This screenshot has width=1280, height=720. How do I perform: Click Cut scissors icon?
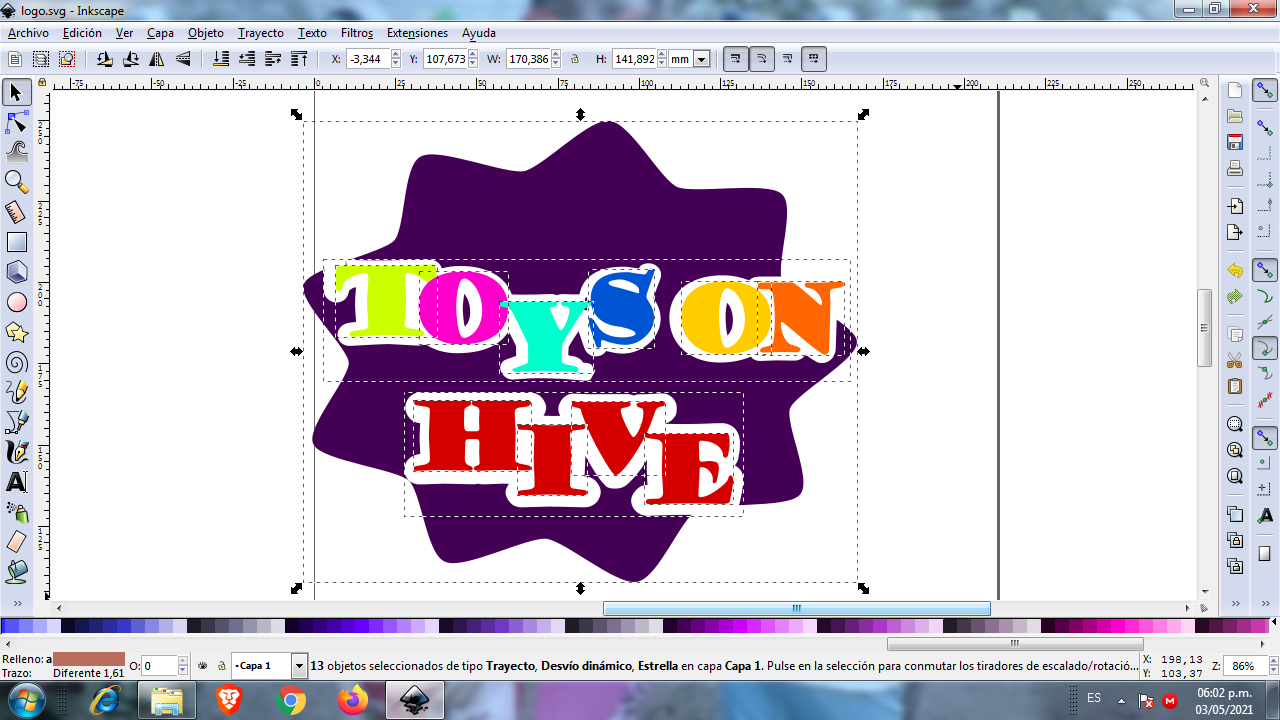(1235, 360)
